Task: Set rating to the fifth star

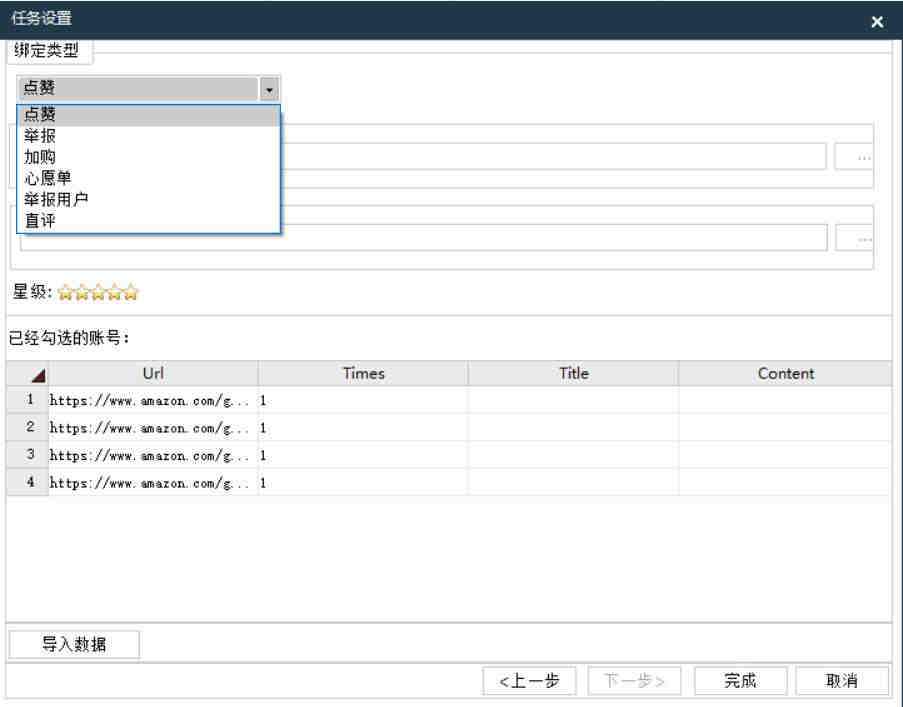Action: (131, 292)
